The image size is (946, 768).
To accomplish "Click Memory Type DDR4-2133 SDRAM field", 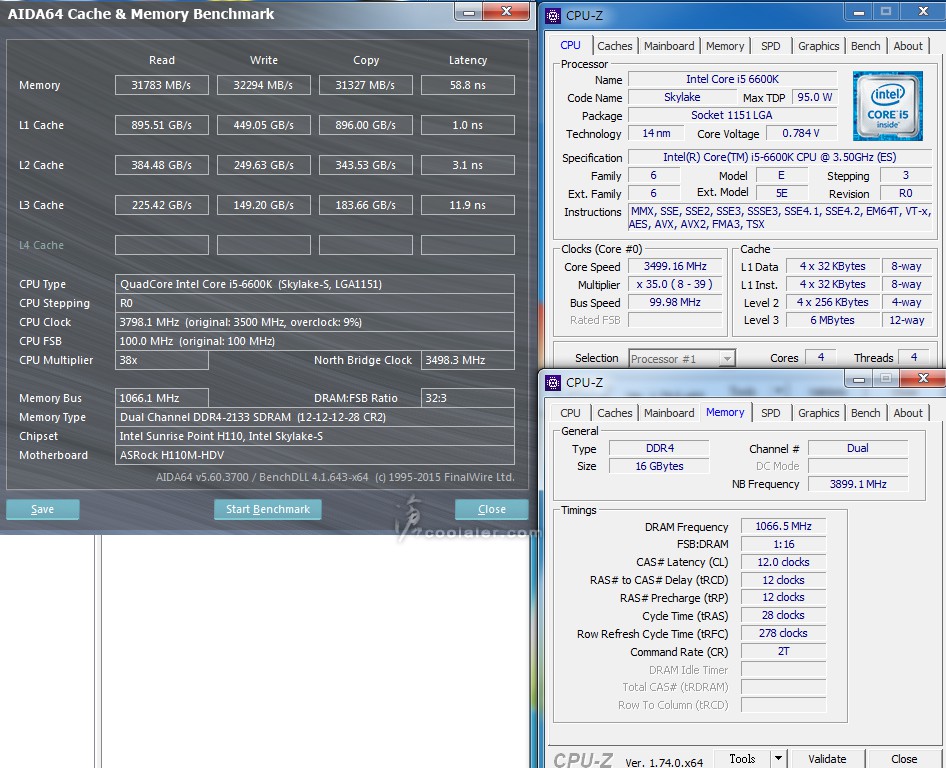I will pyautogui.click(x=314, y=417).
